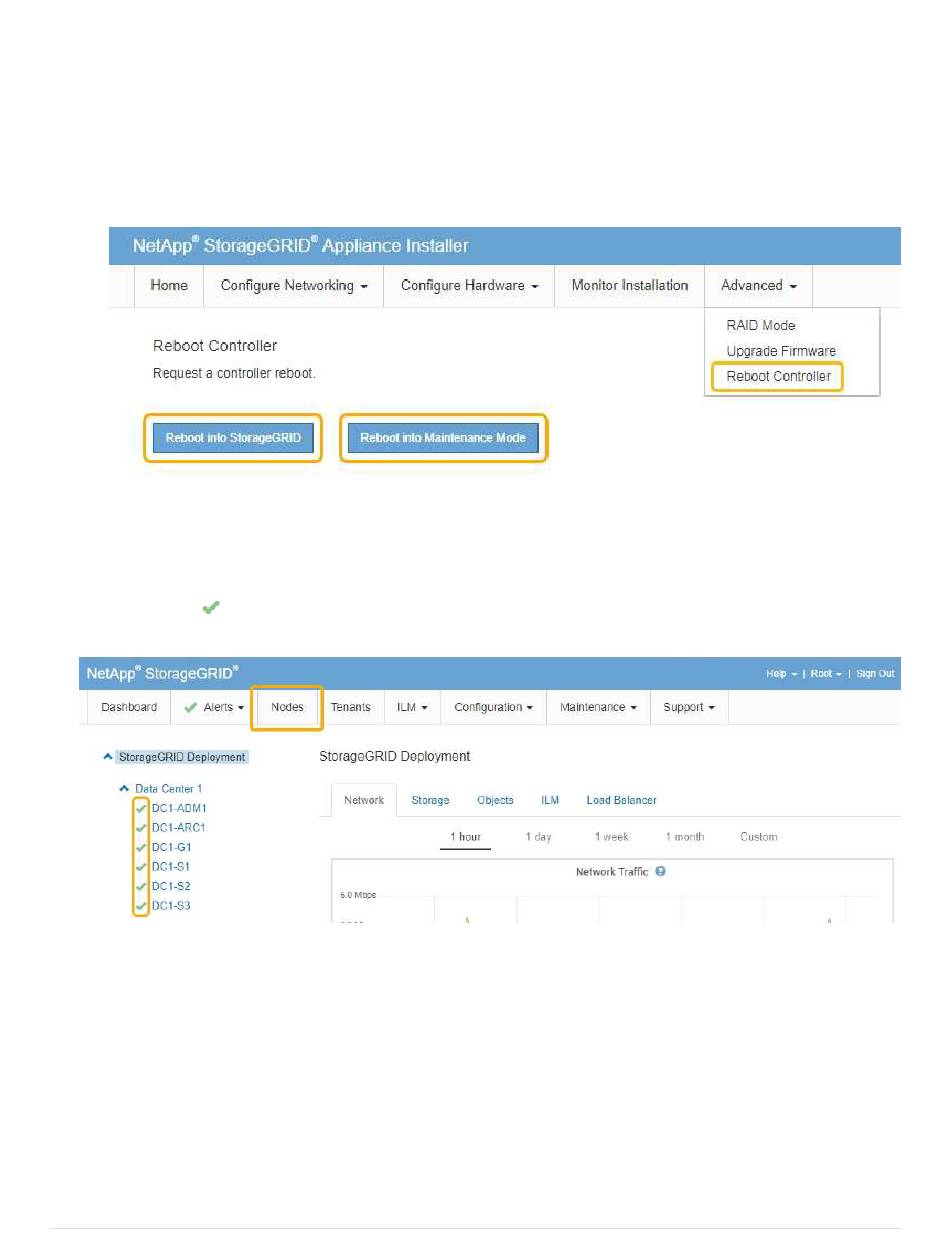This screenshot has width=950, height=1248.
Task: Open the ILM dropdown in the navigation bar
Action: tap(412, 707)
